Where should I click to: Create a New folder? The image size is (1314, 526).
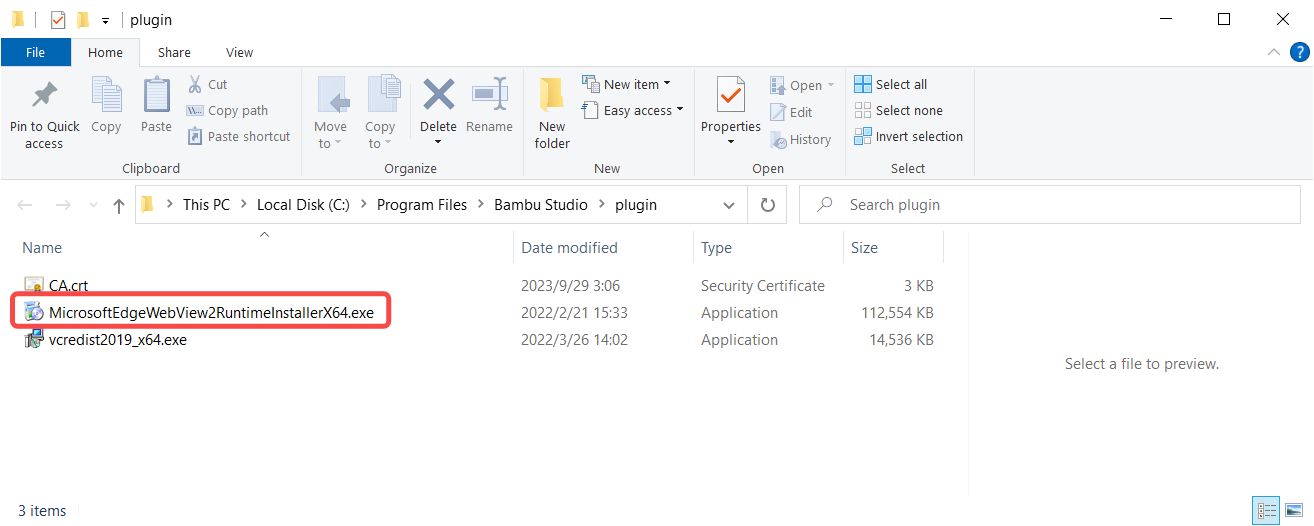tap(552, 113)
